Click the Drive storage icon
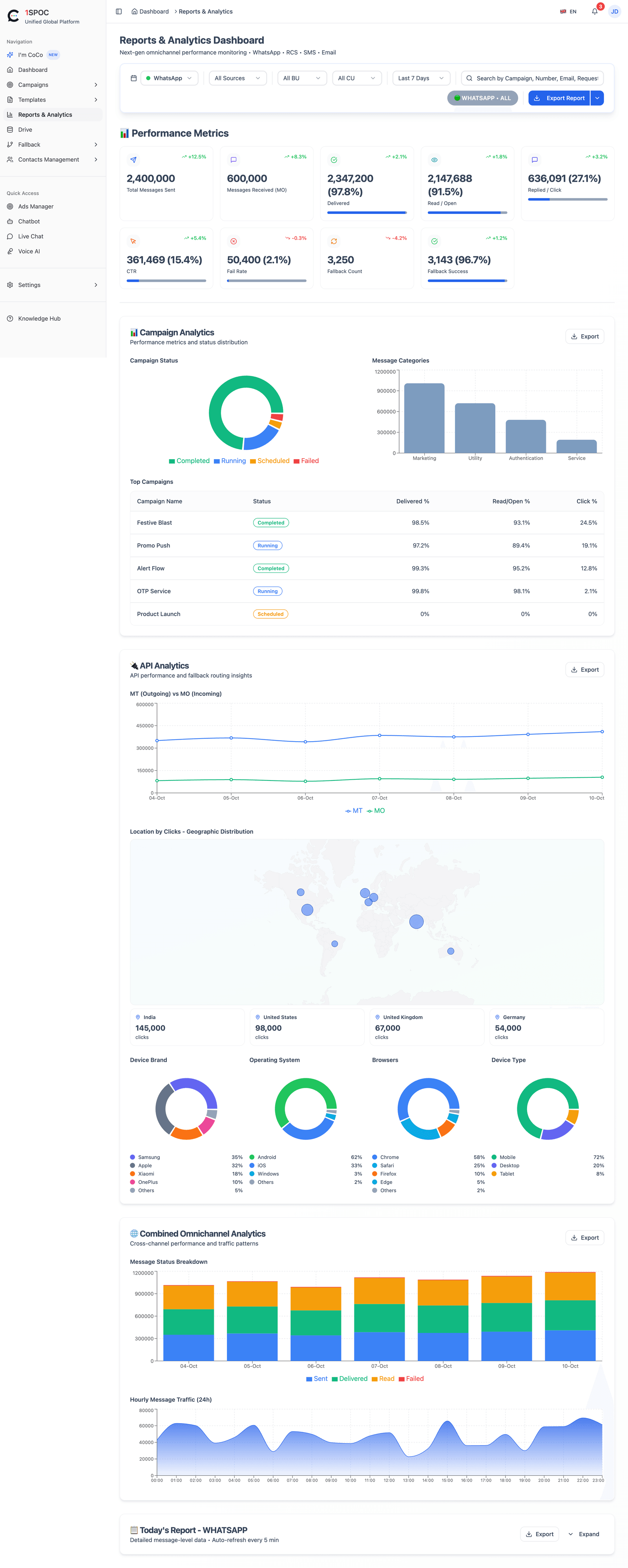Screen dimensions: 628x1568 [x=10, y=129]
